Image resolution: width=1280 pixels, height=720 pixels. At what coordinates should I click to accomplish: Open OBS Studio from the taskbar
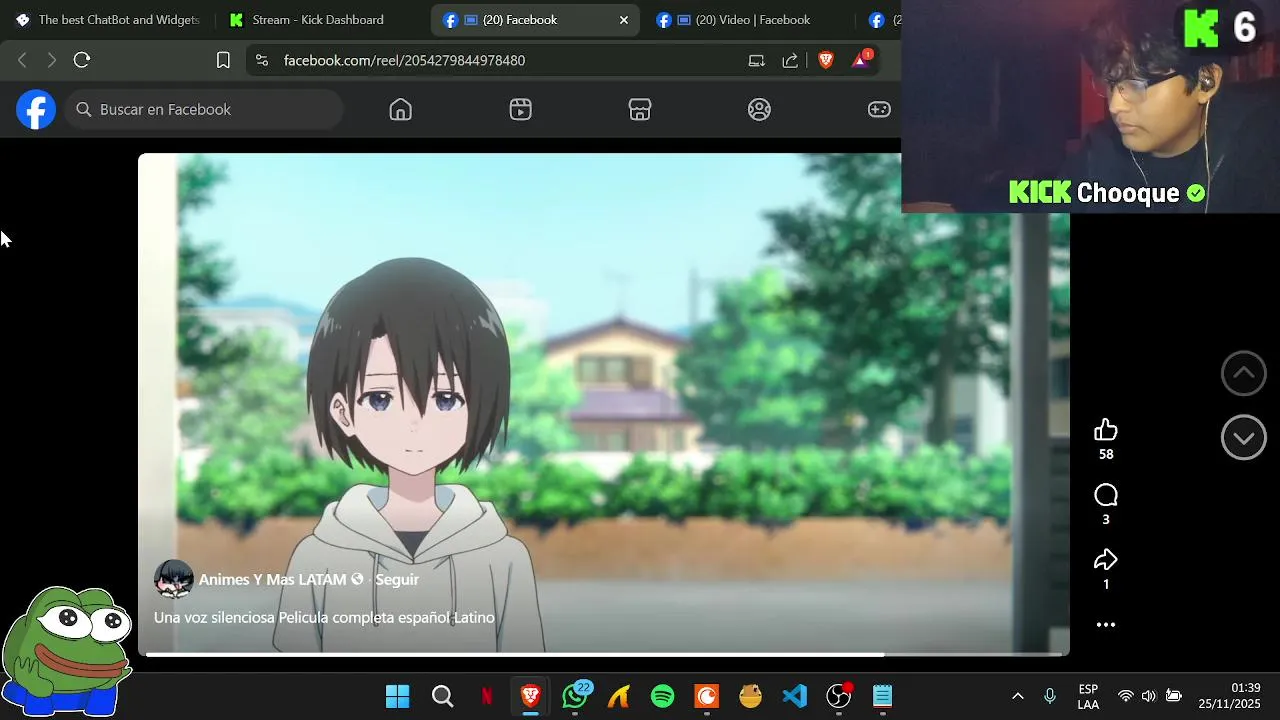pyautogui.click(x=839, y=696)
